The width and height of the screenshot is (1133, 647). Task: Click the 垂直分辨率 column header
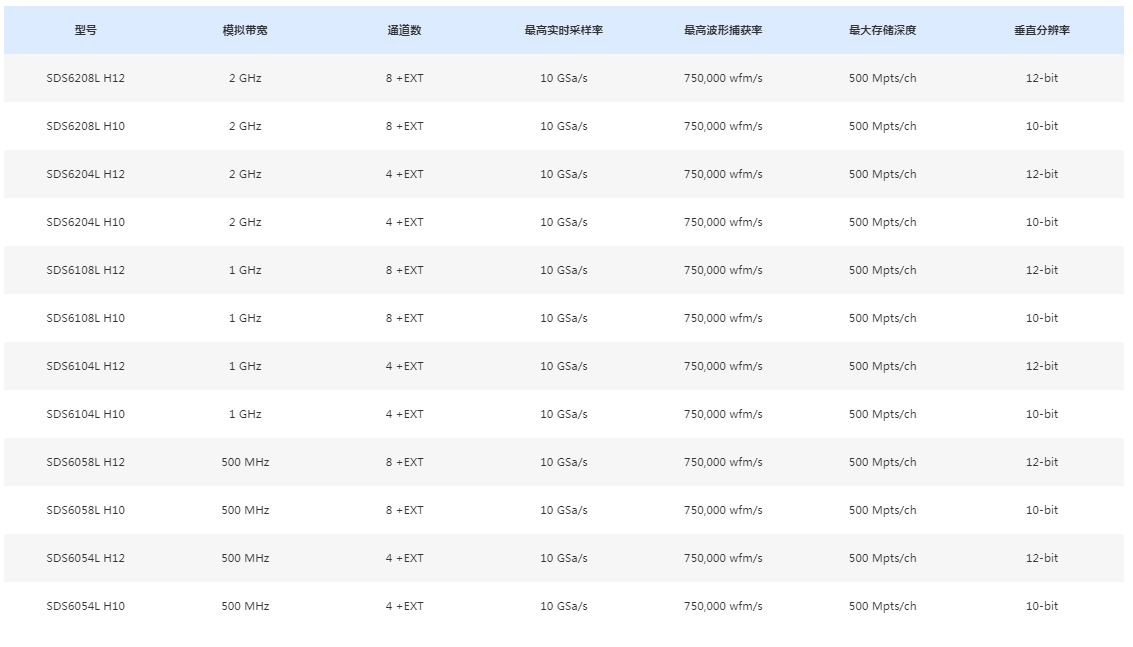pos(1042,30)
